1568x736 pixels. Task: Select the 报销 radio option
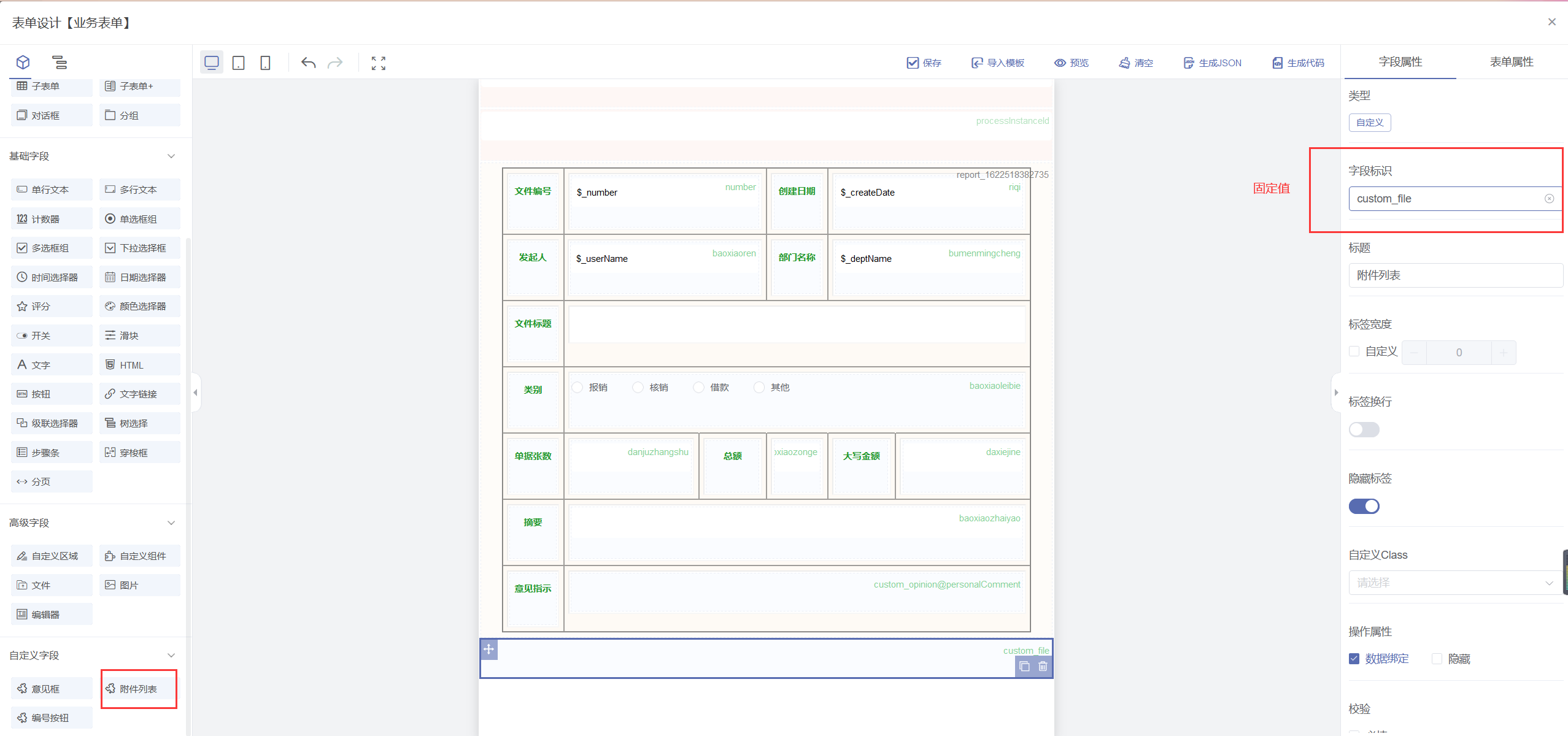[x=577, y=387]
